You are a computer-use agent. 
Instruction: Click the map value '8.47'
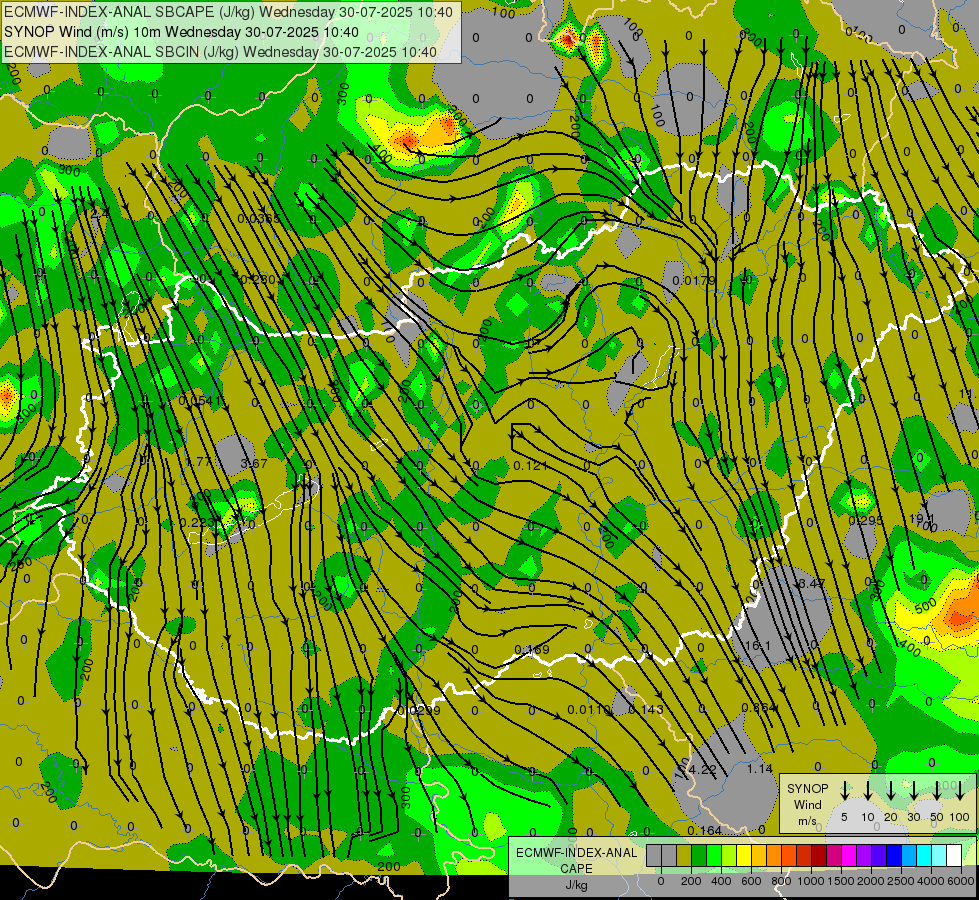coord(812,583)
